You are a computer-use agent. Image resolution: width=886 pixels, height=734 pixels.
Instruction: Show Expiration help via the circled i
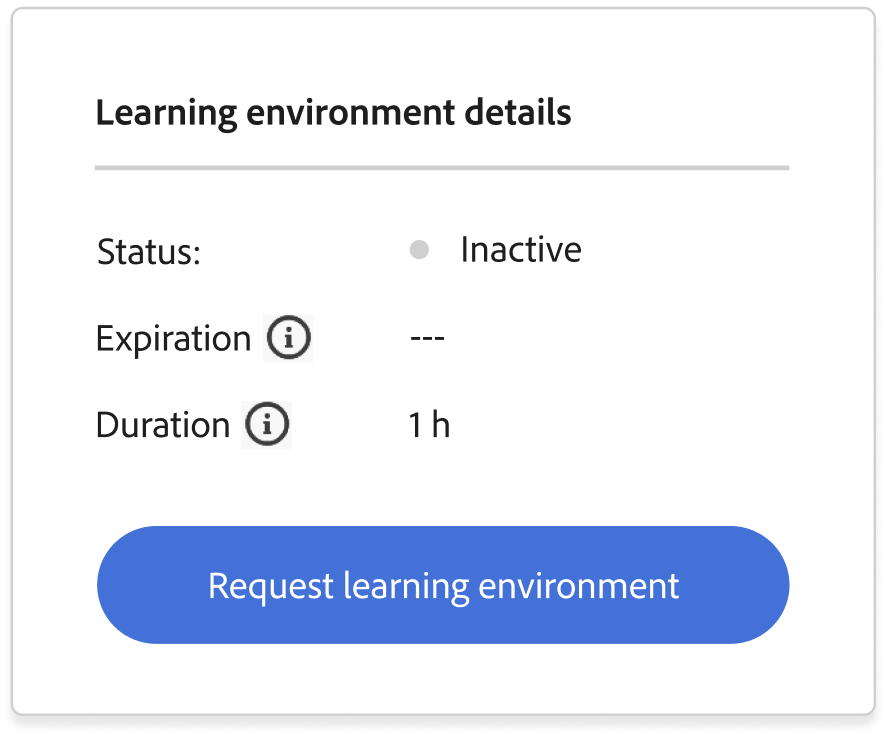click(288, 338)
